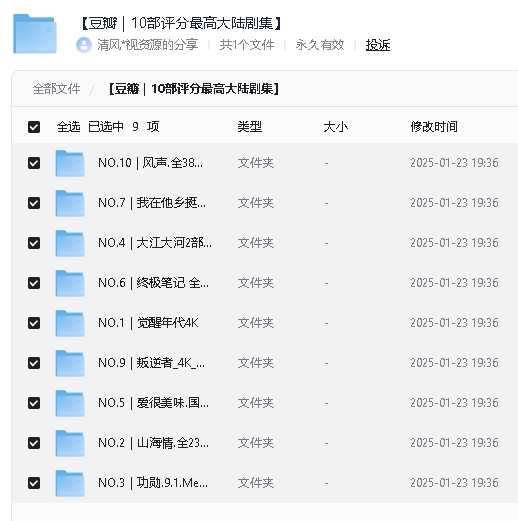Image resolution: width=518 pixels, height=521 pixels.
Task: Click the sharer avatar icon
Action: click(x=83, y=45)
